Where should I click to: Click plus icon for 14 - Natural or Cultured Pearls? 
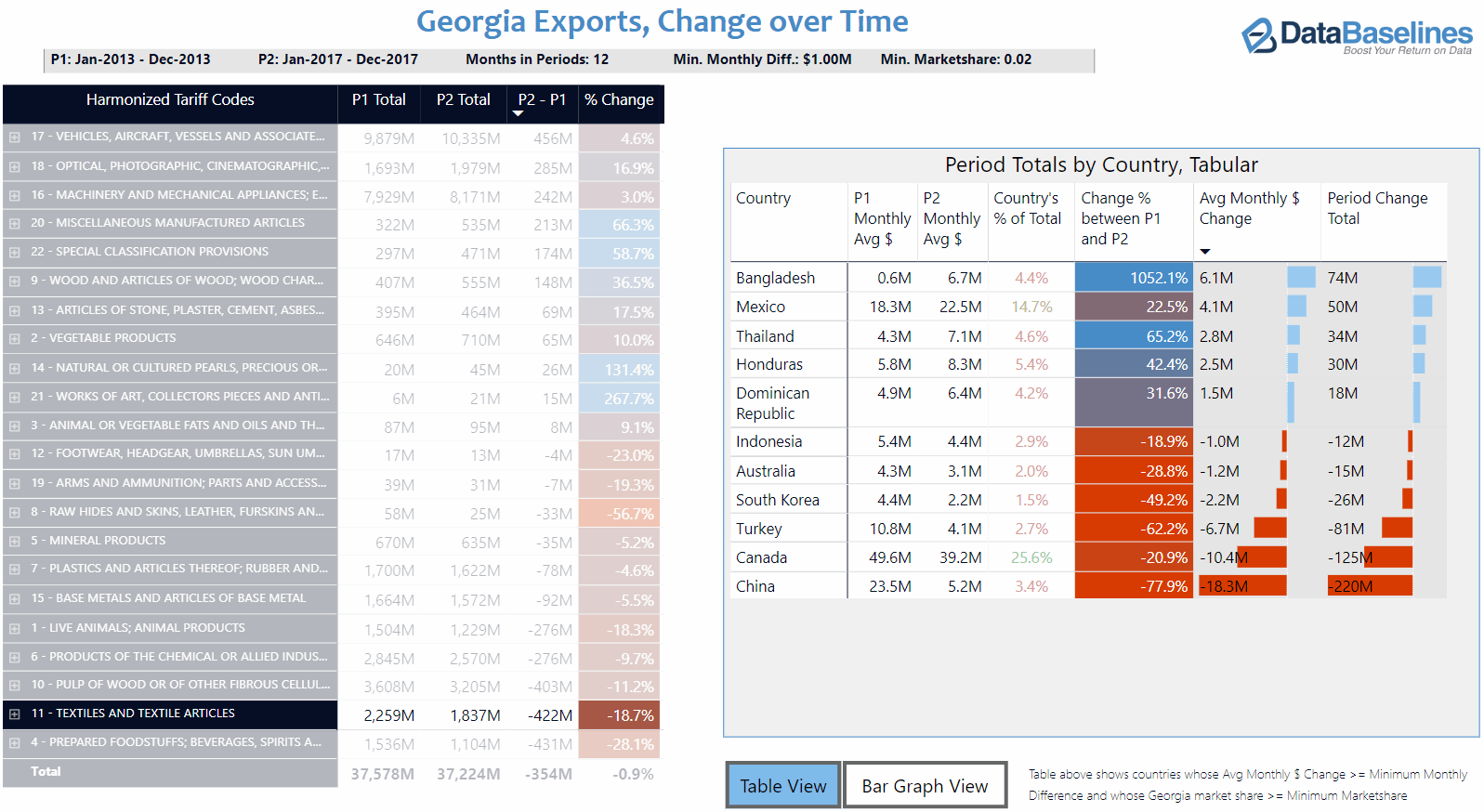pyautogui.click(x=15, y=369)
